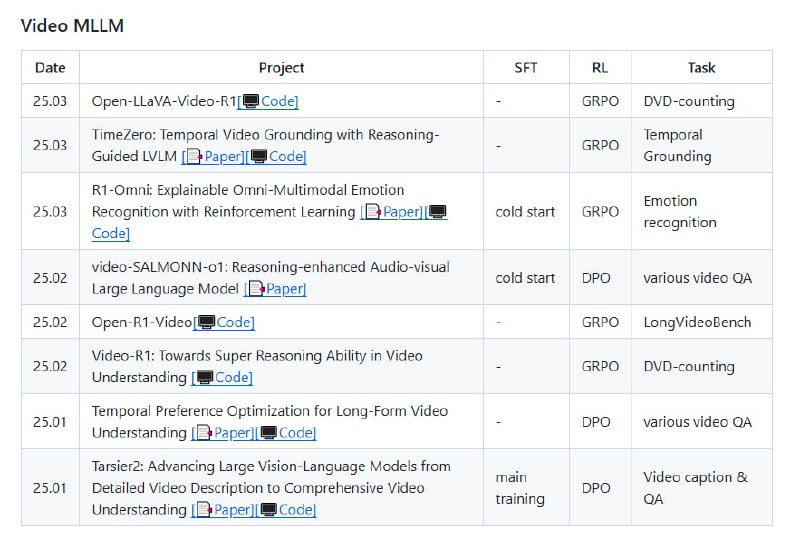Click the monitor icon of TimeZero's Code link

259,156
